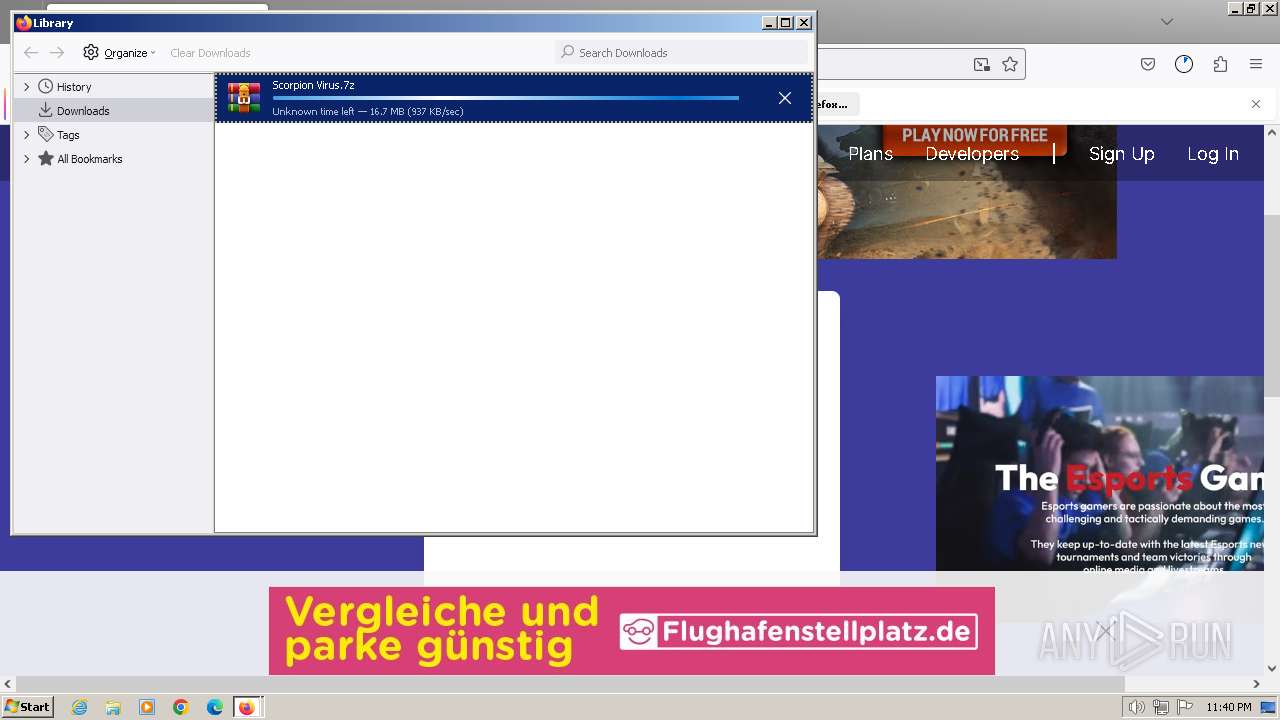The width and height of the screenshot is (1280, 720).
Task: Open the Firefox downloads progress indicator
Action: pos(1184,64)
